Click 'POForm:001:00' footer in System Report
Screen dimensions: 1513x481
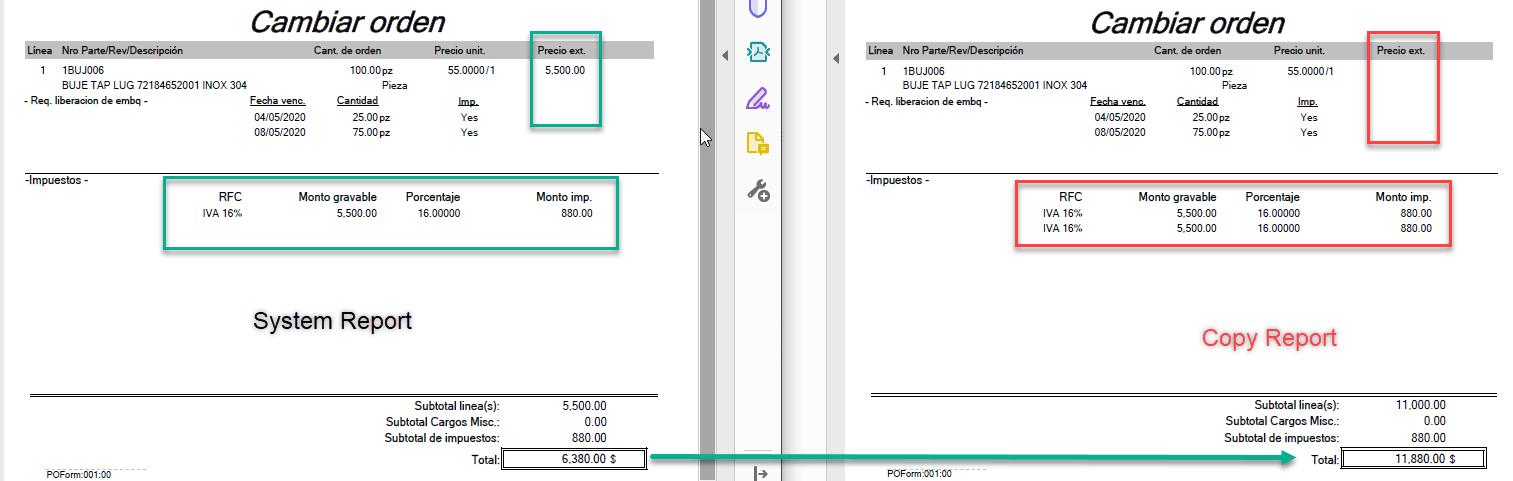tap(79, 474)
